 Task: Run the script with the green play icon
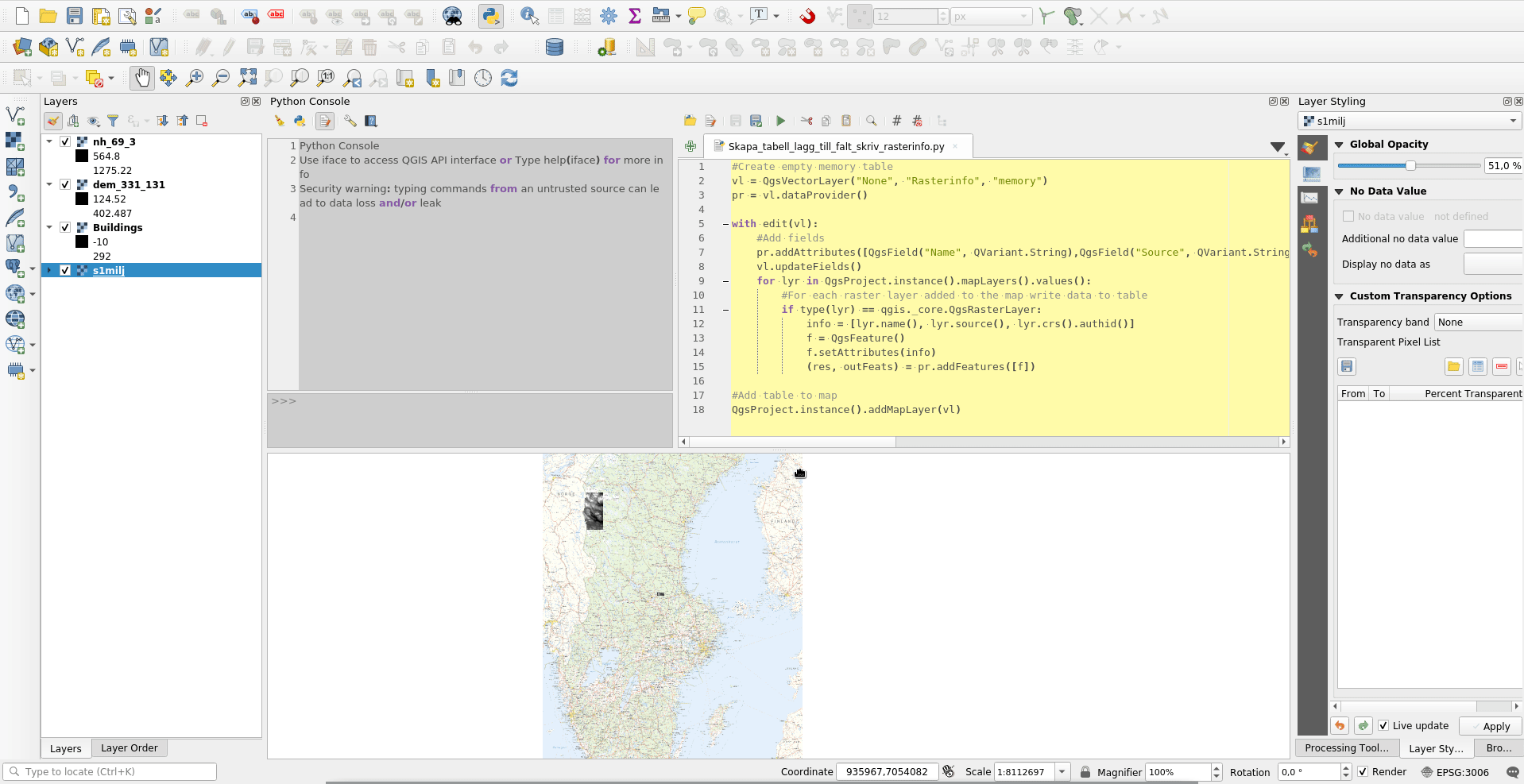pos(781,121)
